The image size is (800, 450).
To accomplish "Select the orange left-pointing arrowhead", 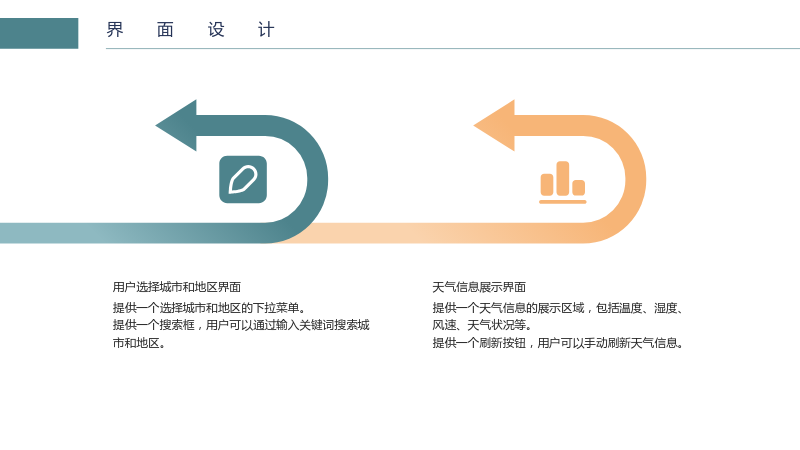I will [x=494, y=126].
